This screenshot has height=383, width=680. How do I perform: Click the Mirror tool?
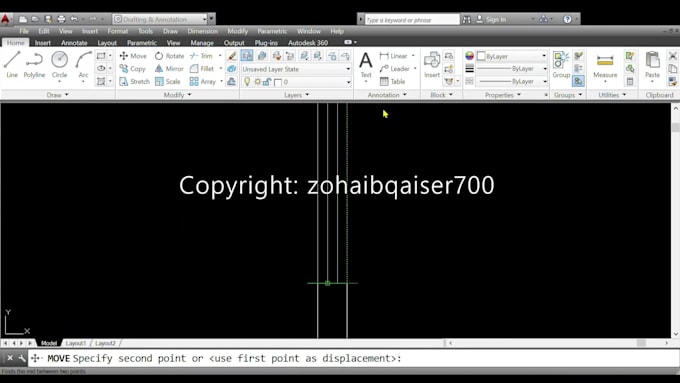click(x=169, y=69)
